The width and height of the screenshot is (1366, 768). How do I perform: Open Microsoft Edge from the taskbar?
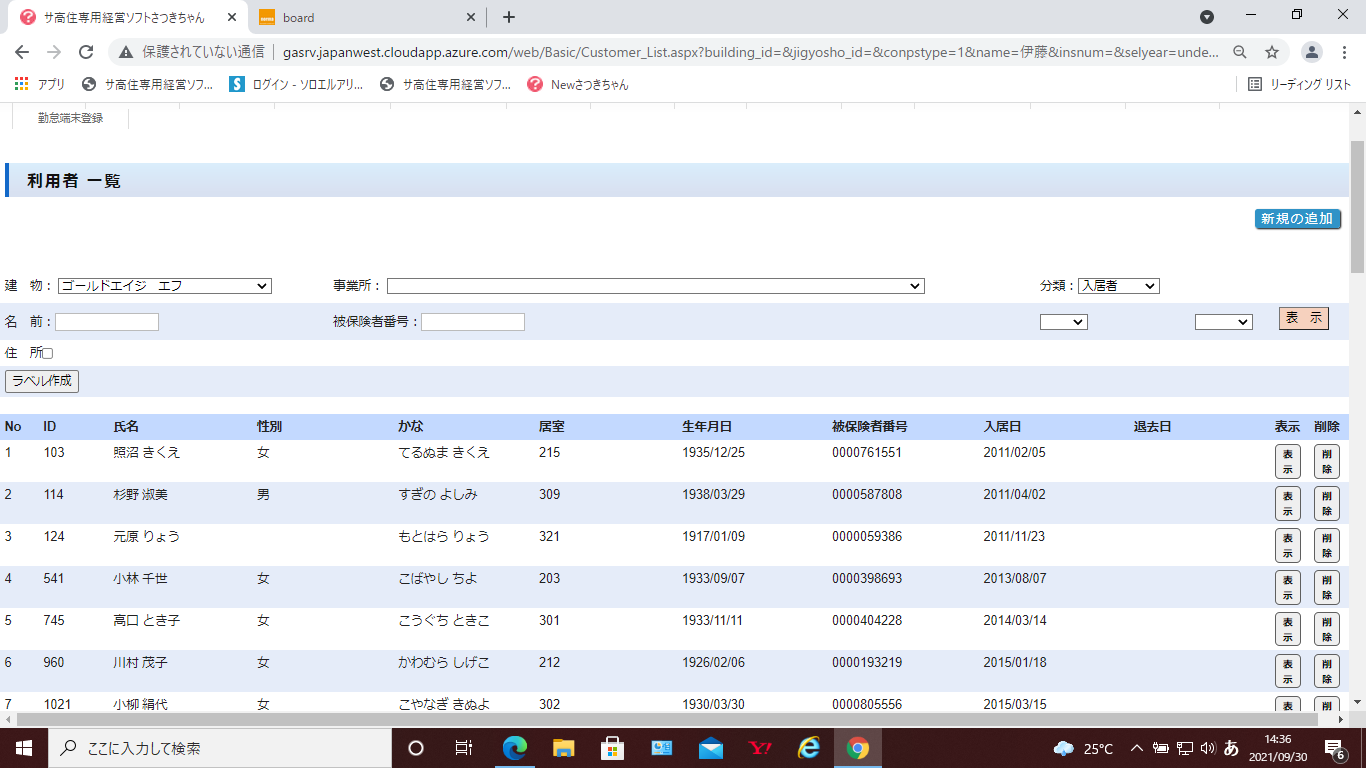515,748
